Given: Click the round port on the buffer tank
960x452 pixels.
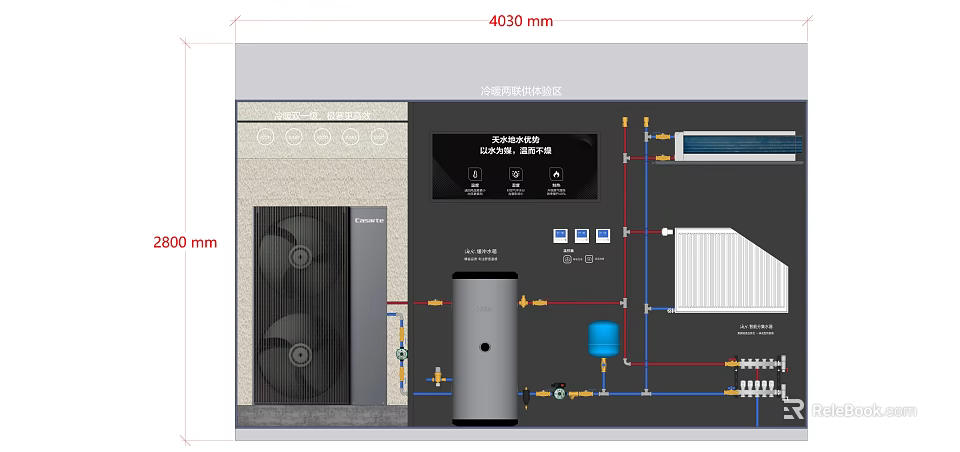Looking at the screenshot, I should tap(485, 347).
